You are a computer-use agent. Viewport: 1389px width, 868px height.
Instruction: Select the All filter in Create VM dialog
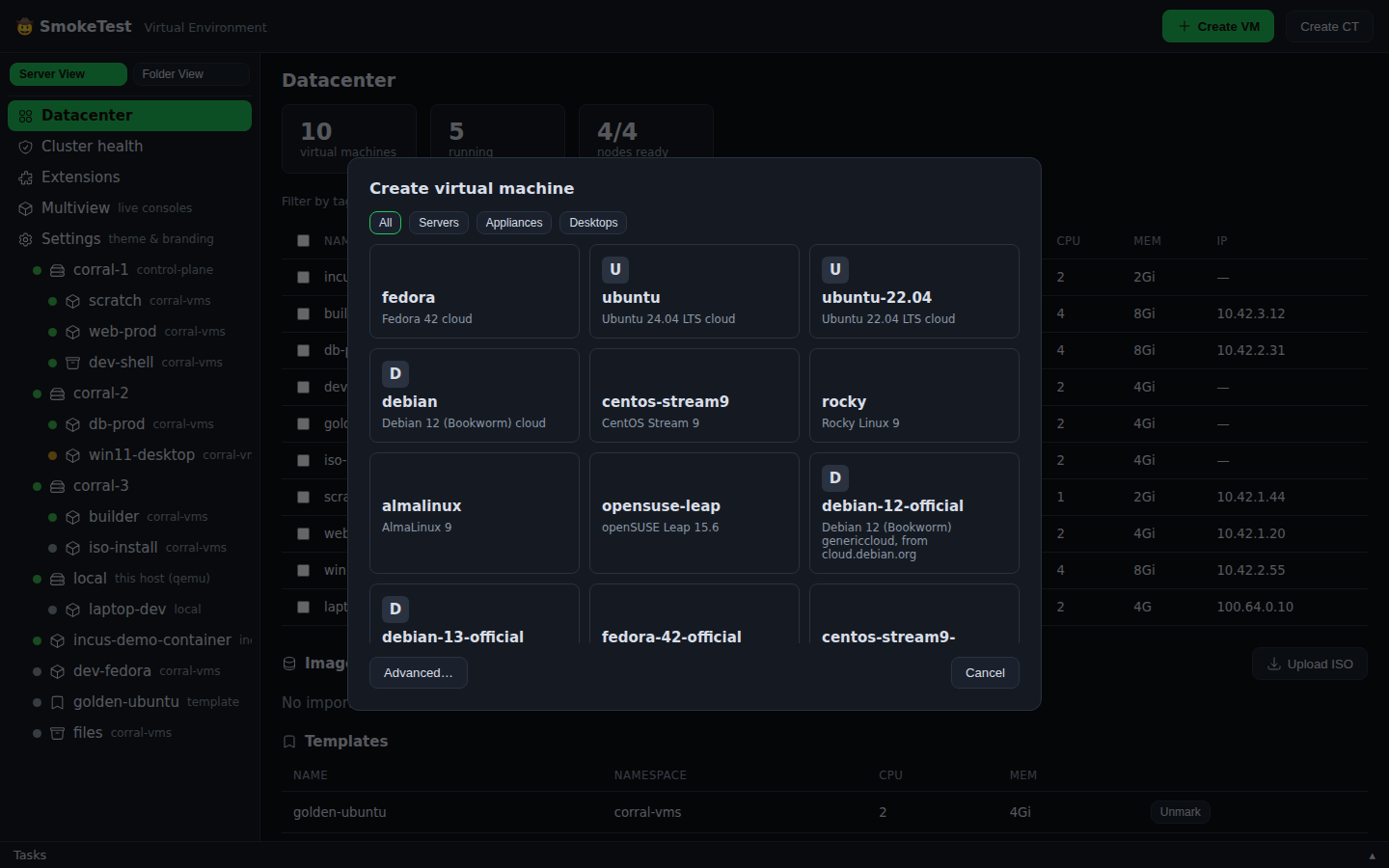click(385, 223)
